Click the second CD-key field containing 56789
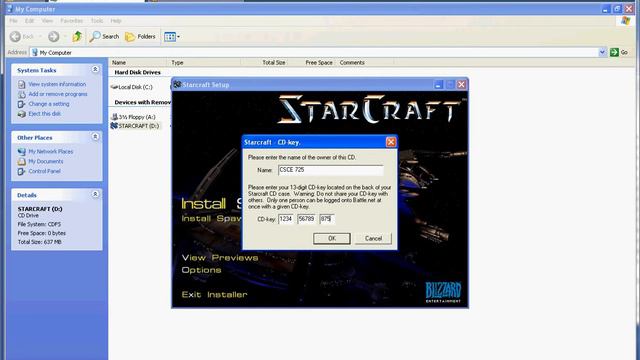Image resolution: width=640 pixels, height=360 pixels. pos(307,219)
